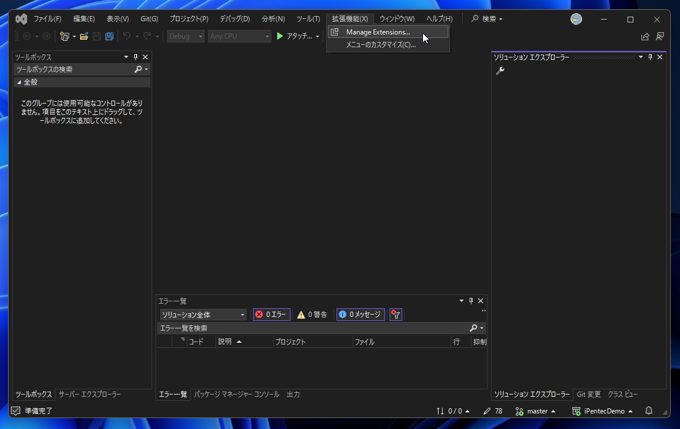Image resolution: width=680 pixels, height=429 pixels.
Task: Open the Git(G) menu
Action: coord(149,19)
